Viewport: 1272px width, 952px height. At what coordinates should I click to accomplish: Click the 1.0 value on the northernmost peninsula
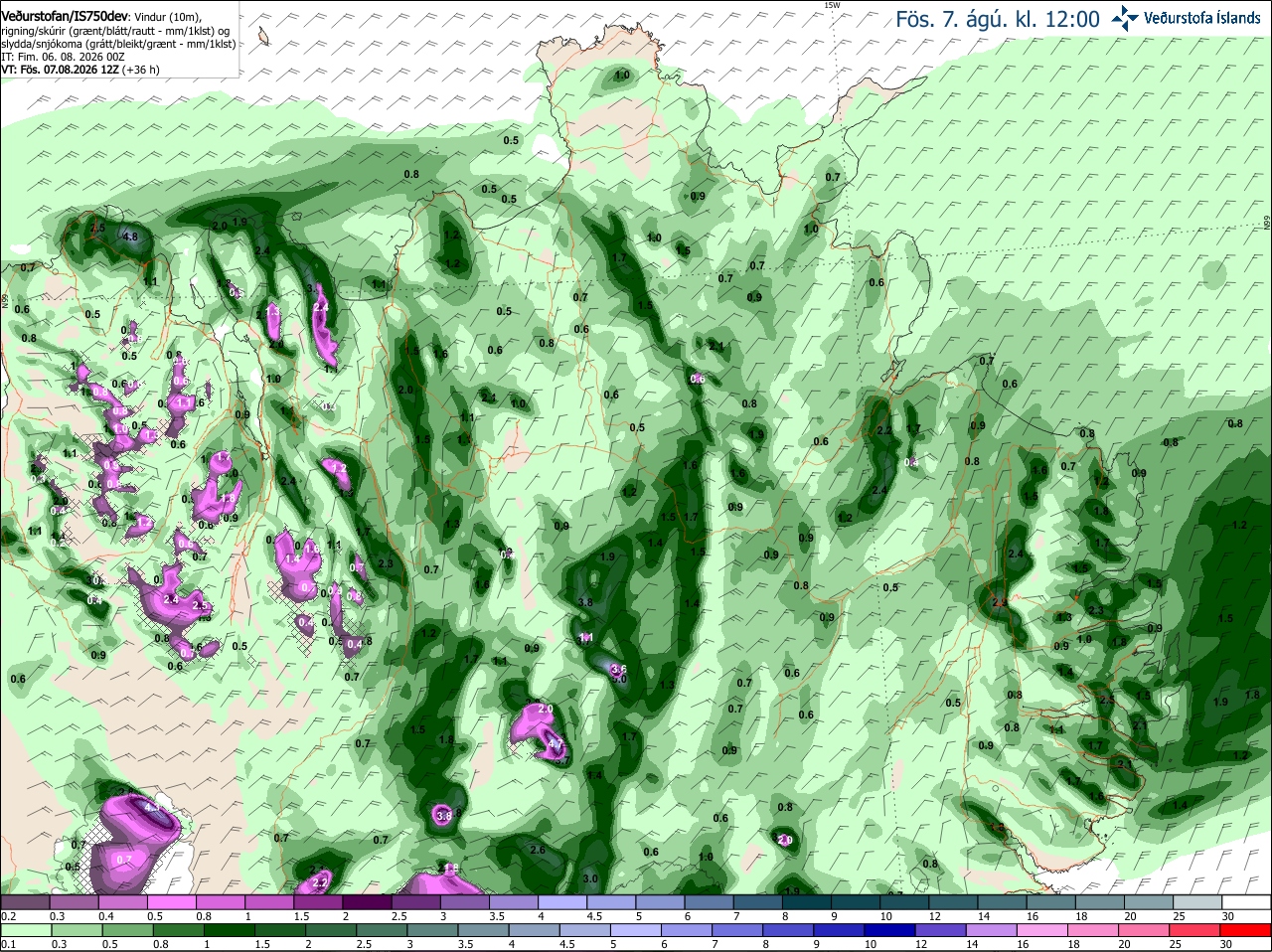click(622, 76)
